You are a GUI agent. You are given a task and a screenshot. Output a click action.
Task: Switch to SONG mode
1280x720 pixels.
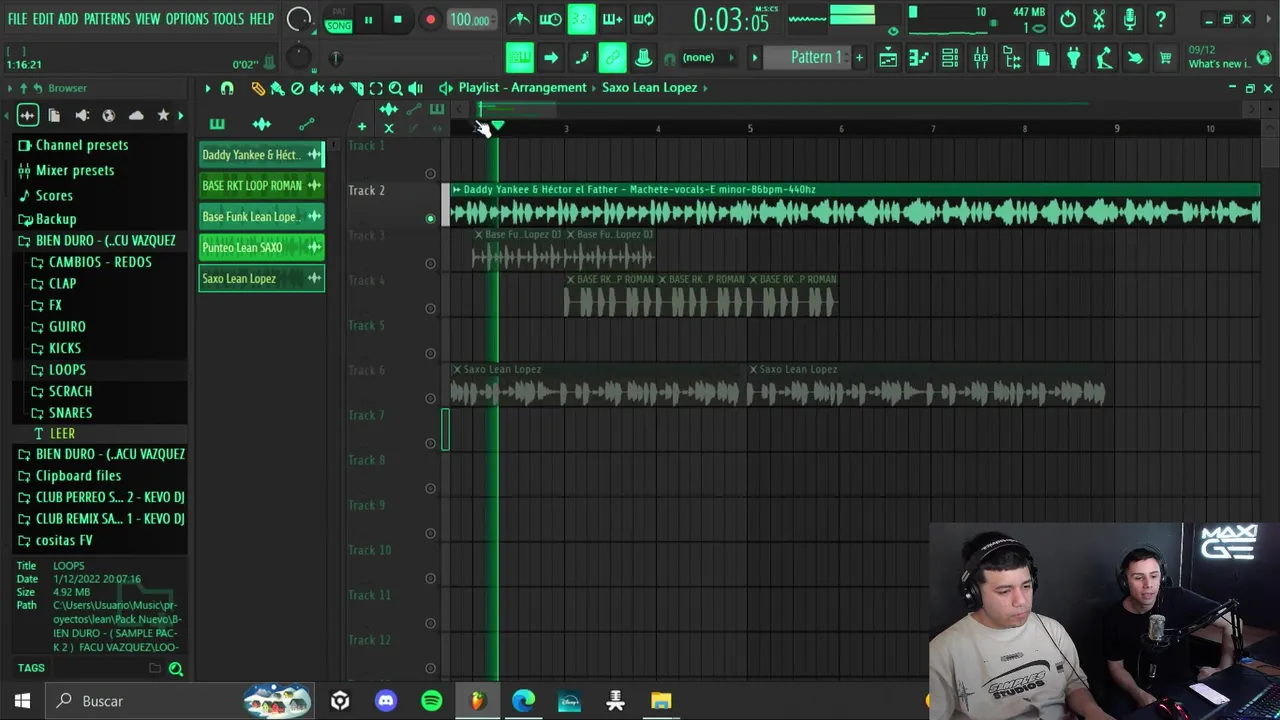(x=339, y=25)
